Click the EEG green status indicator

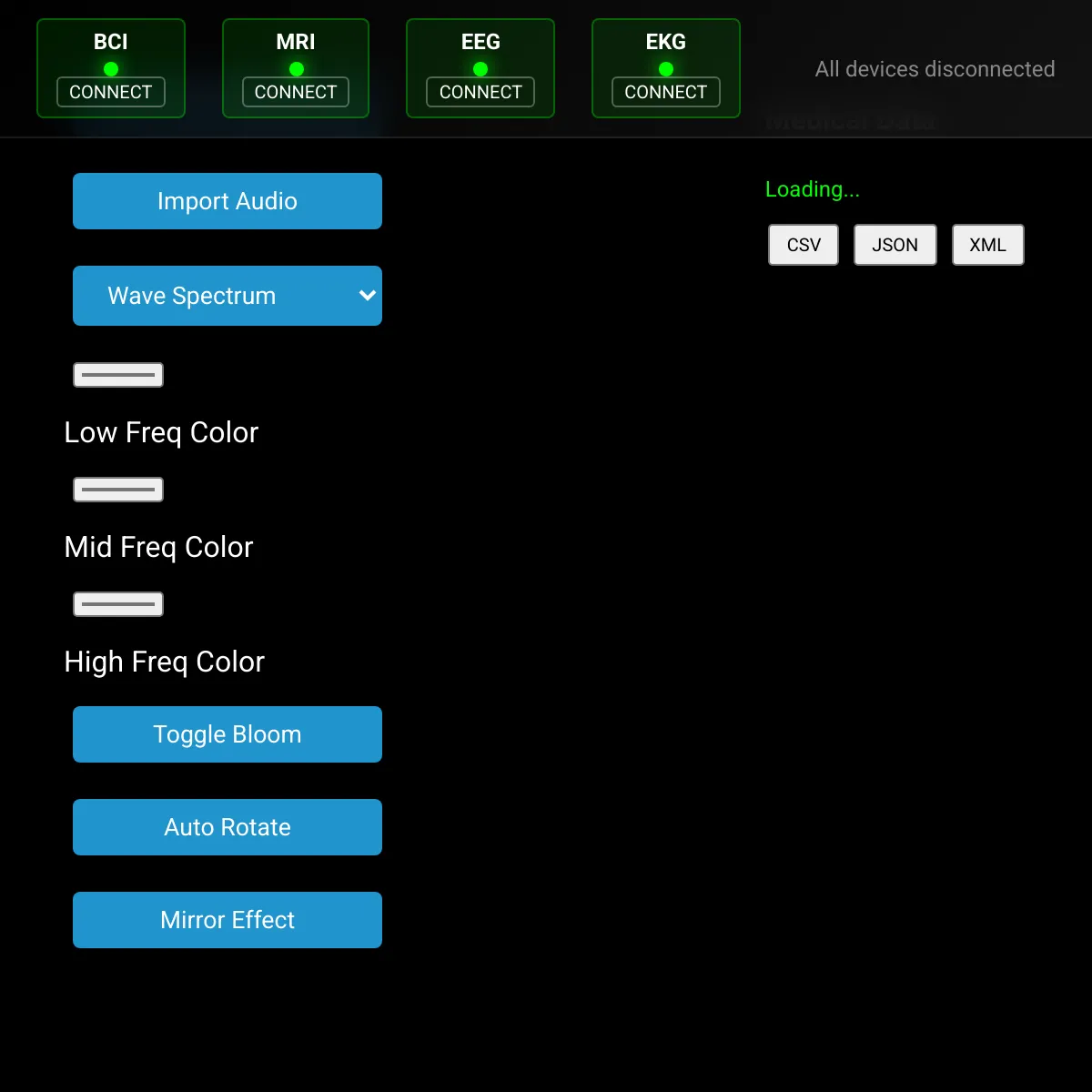point(480,69)
